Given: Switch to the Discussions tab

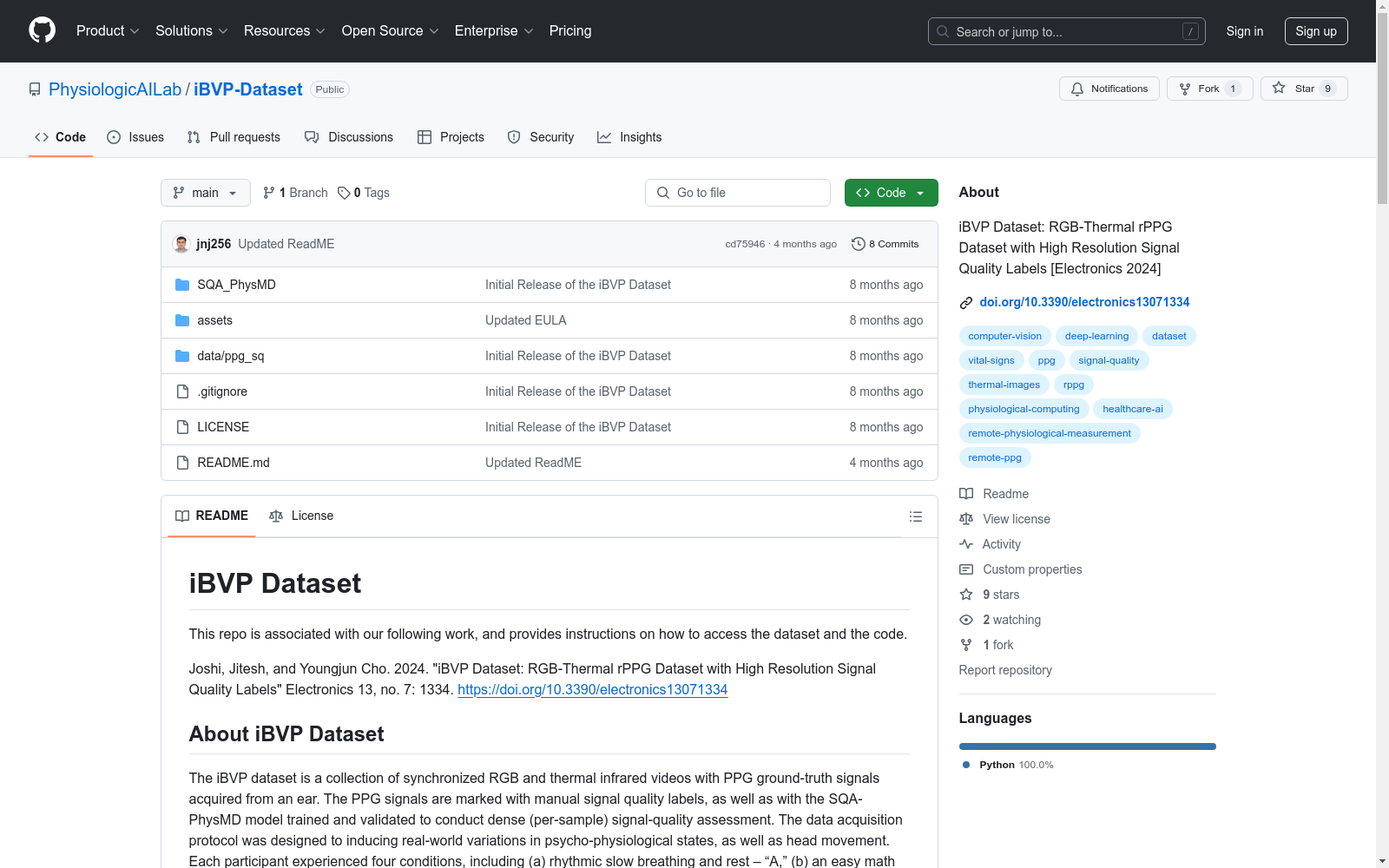Looking at the screenshot, I should click(349, 137).
